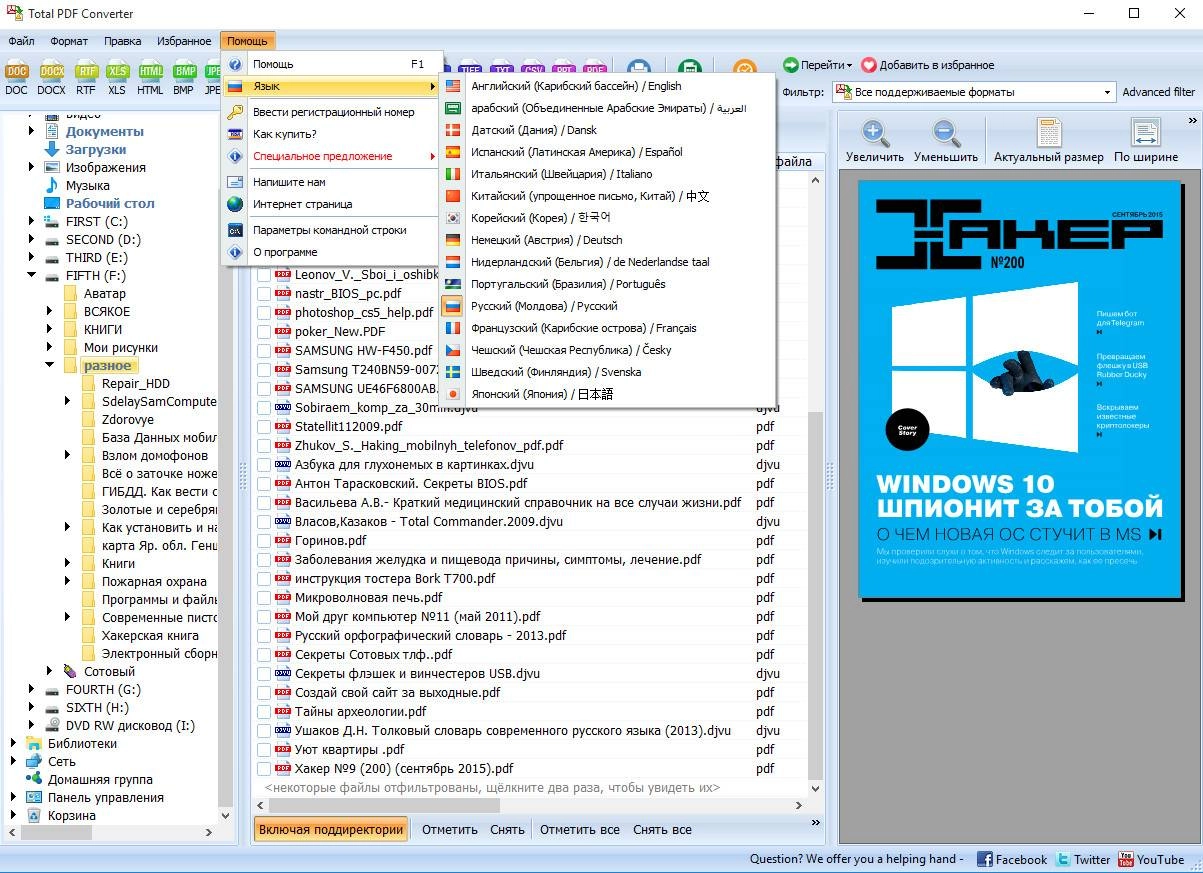Select Корейский language entry

click(608, 218)
